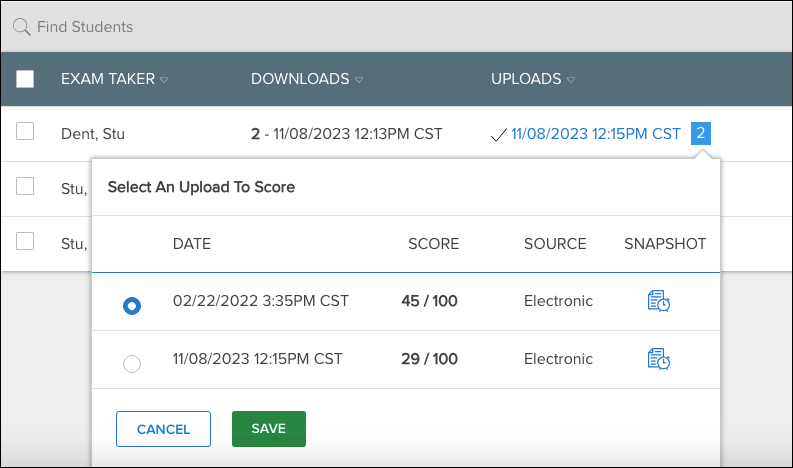Tick the checkbox for Dent, Stu

pos(25,131)
